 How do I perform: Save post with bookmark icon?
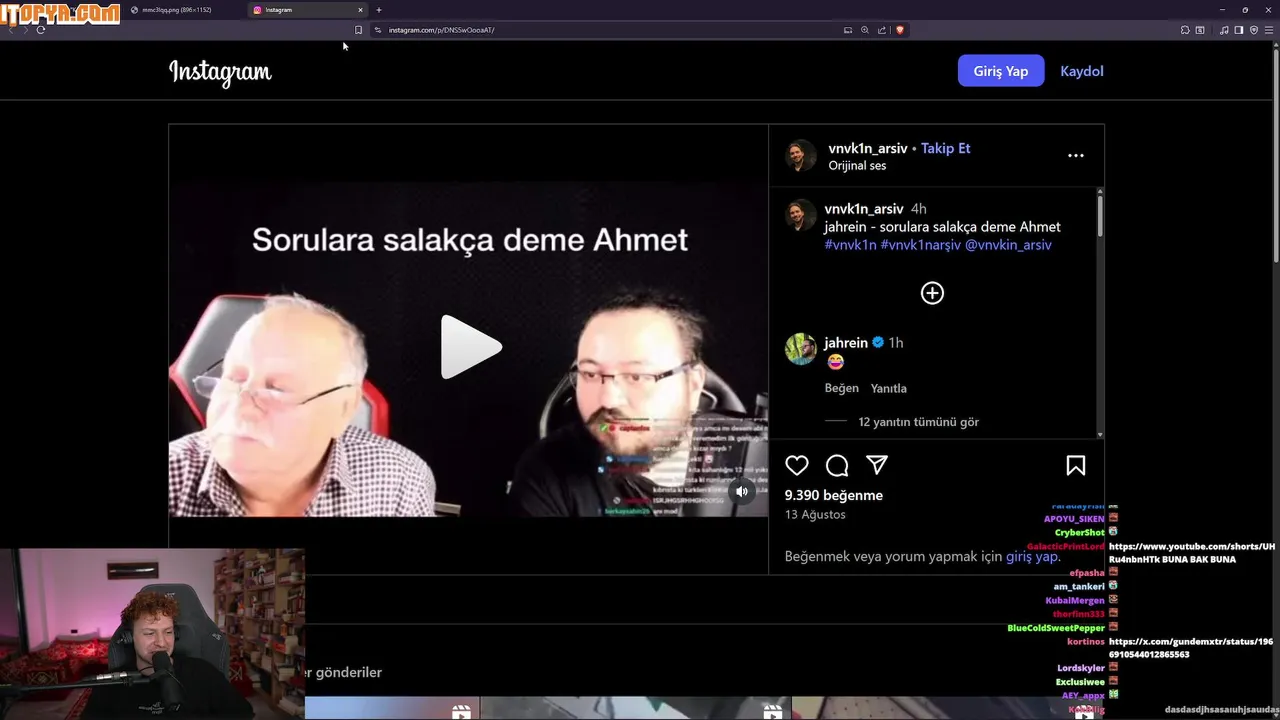1076,465
